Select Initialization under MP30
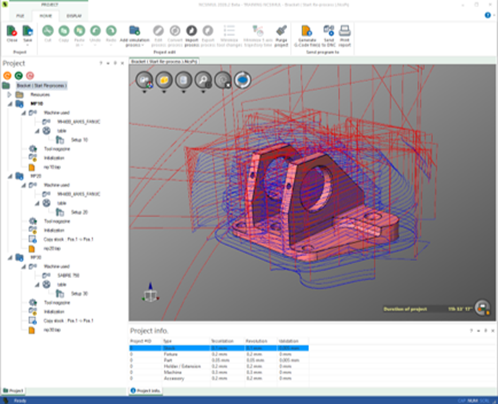498x404 pixels. click(x=54, y=312)
